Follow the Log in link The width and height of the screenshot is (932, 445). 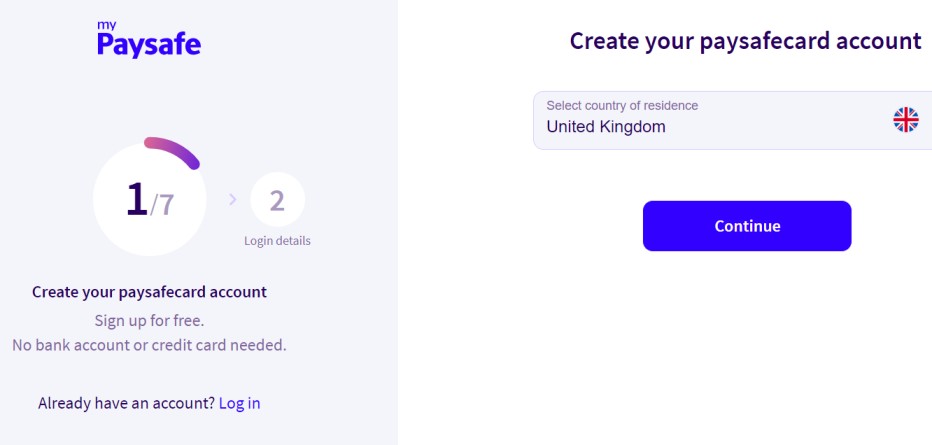coord(240,403)
